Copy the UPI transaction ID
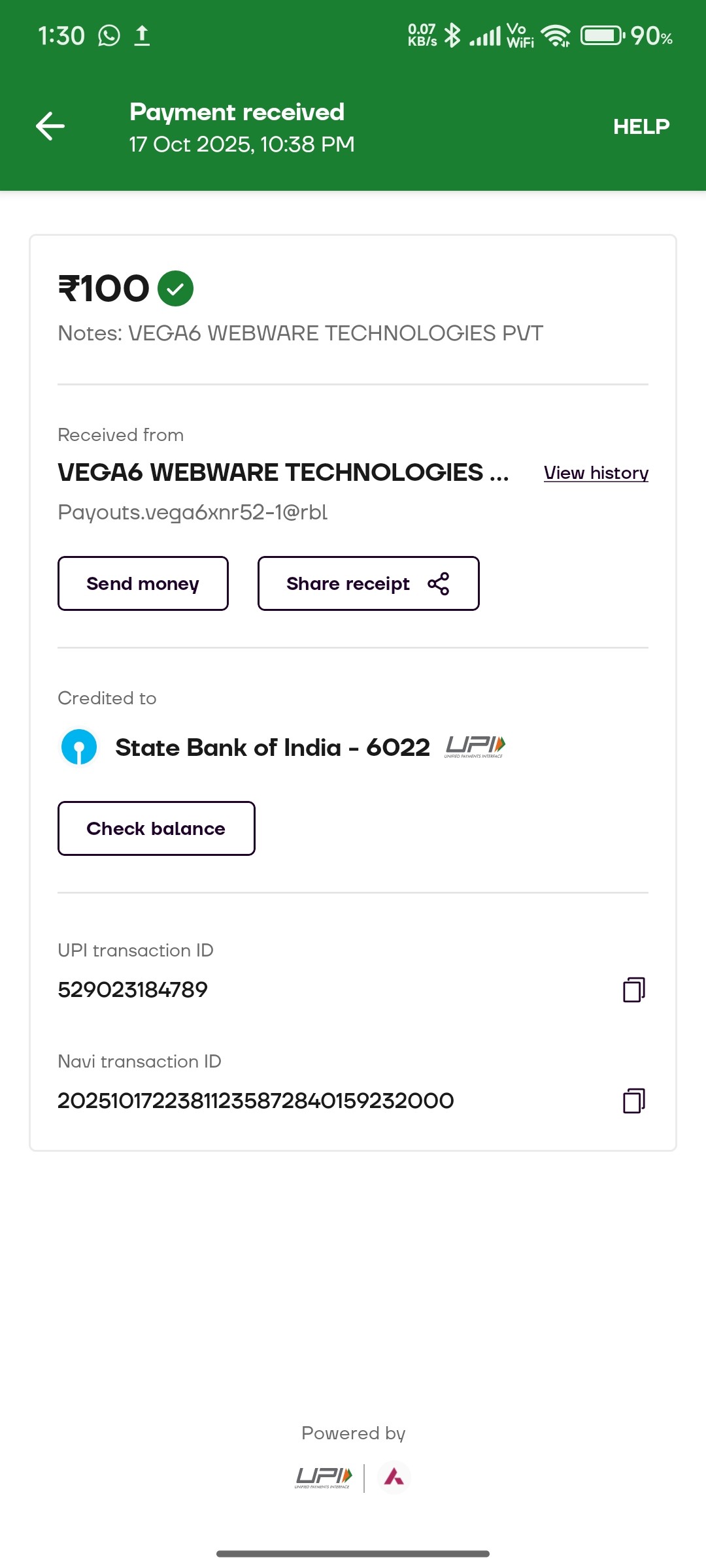Viewport: 706px width, 1568px height. (633, 990)
